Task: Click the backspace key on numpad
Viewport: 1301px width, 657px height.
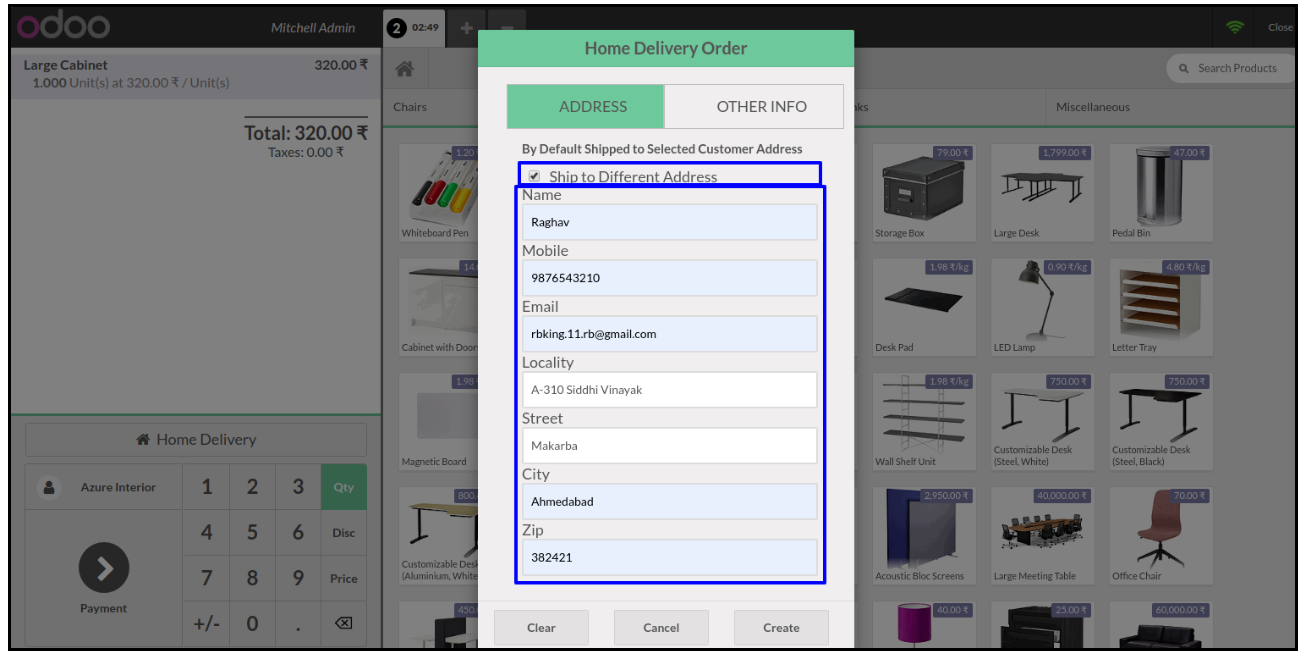Action: point(343,624)
